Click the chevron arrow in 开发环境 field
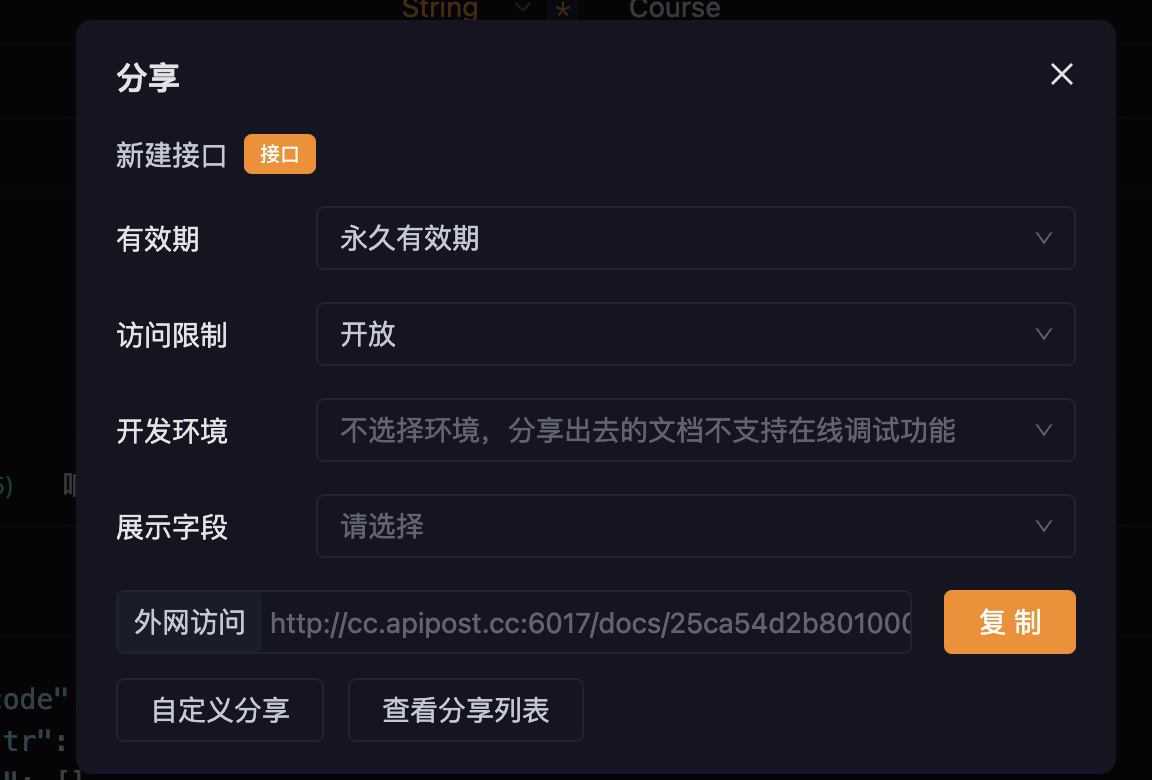This screenshot has height=780, width=1152. click(1044, 430)
